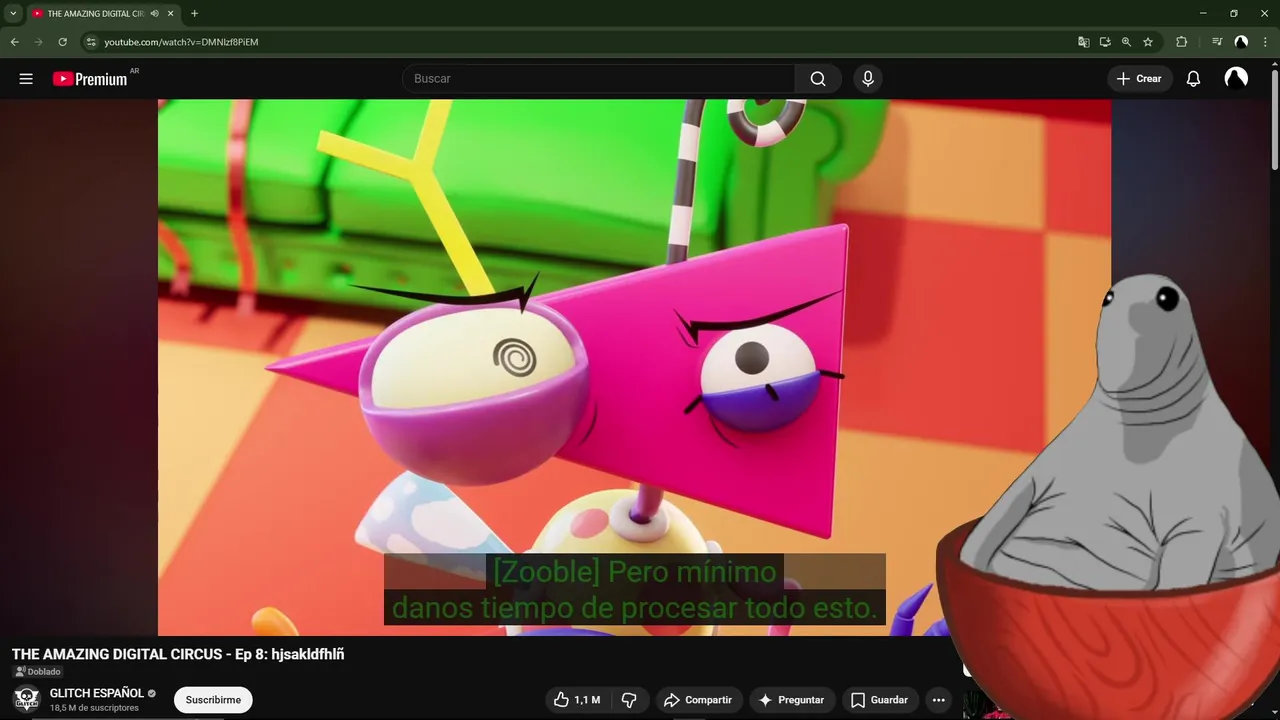Open Chrome three-dot menu
The height and width of the screenshot is (720, 1280).
pos(1265,42)
